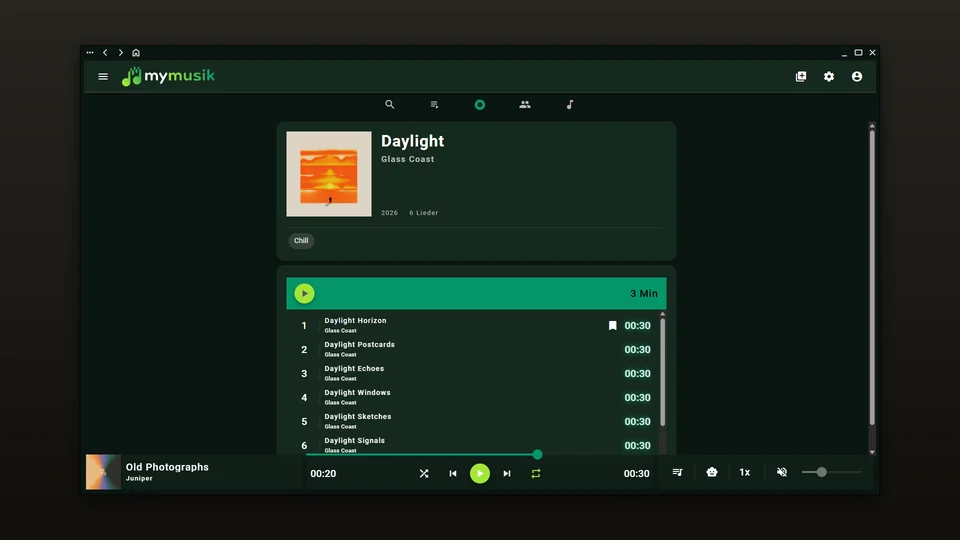Screen dimensions: 960x540
Task: Click the 00:20 elapsed time
Action: point(323,473)
